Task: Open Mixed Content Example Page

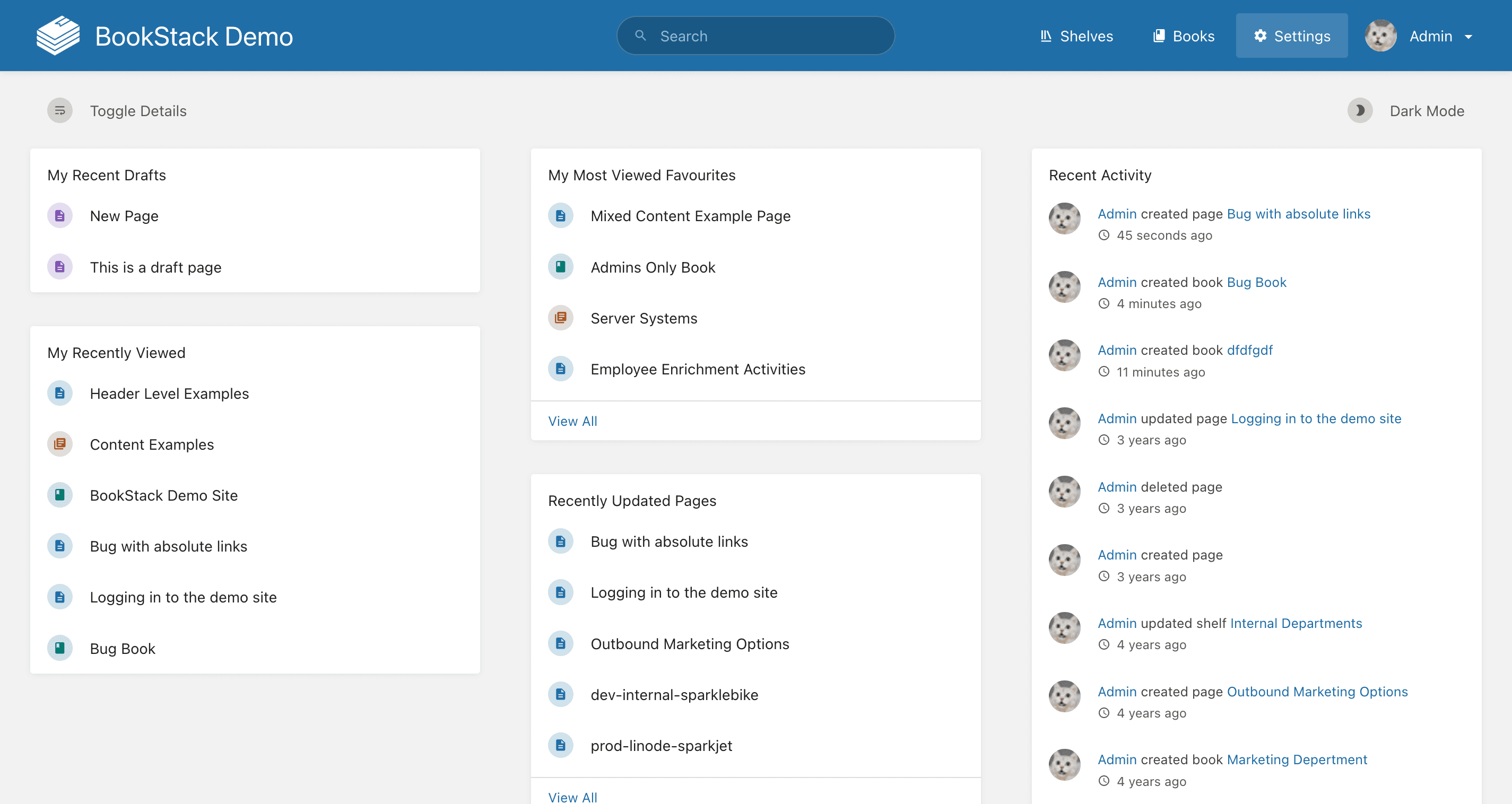Action: (690, 216)
